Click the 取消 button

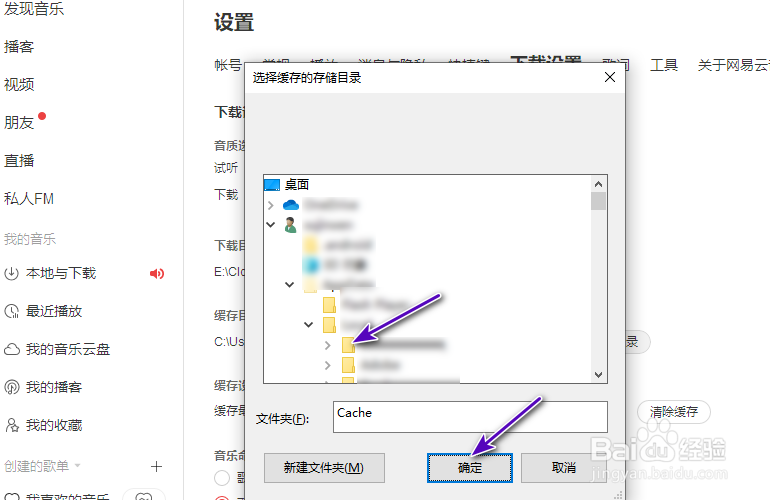coord(564,468)
